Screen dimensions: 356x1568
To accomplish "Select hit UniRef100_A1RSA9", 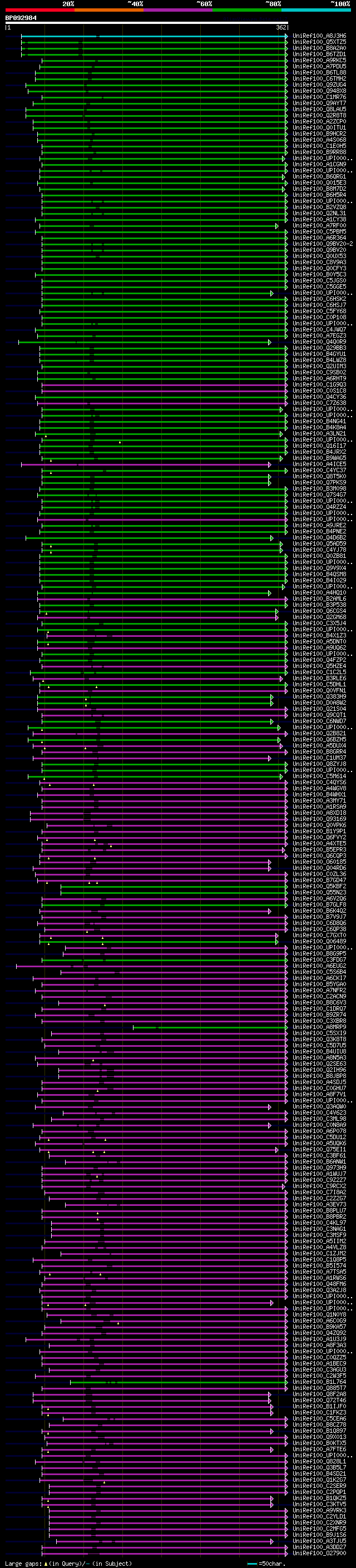I will [319, 807].
